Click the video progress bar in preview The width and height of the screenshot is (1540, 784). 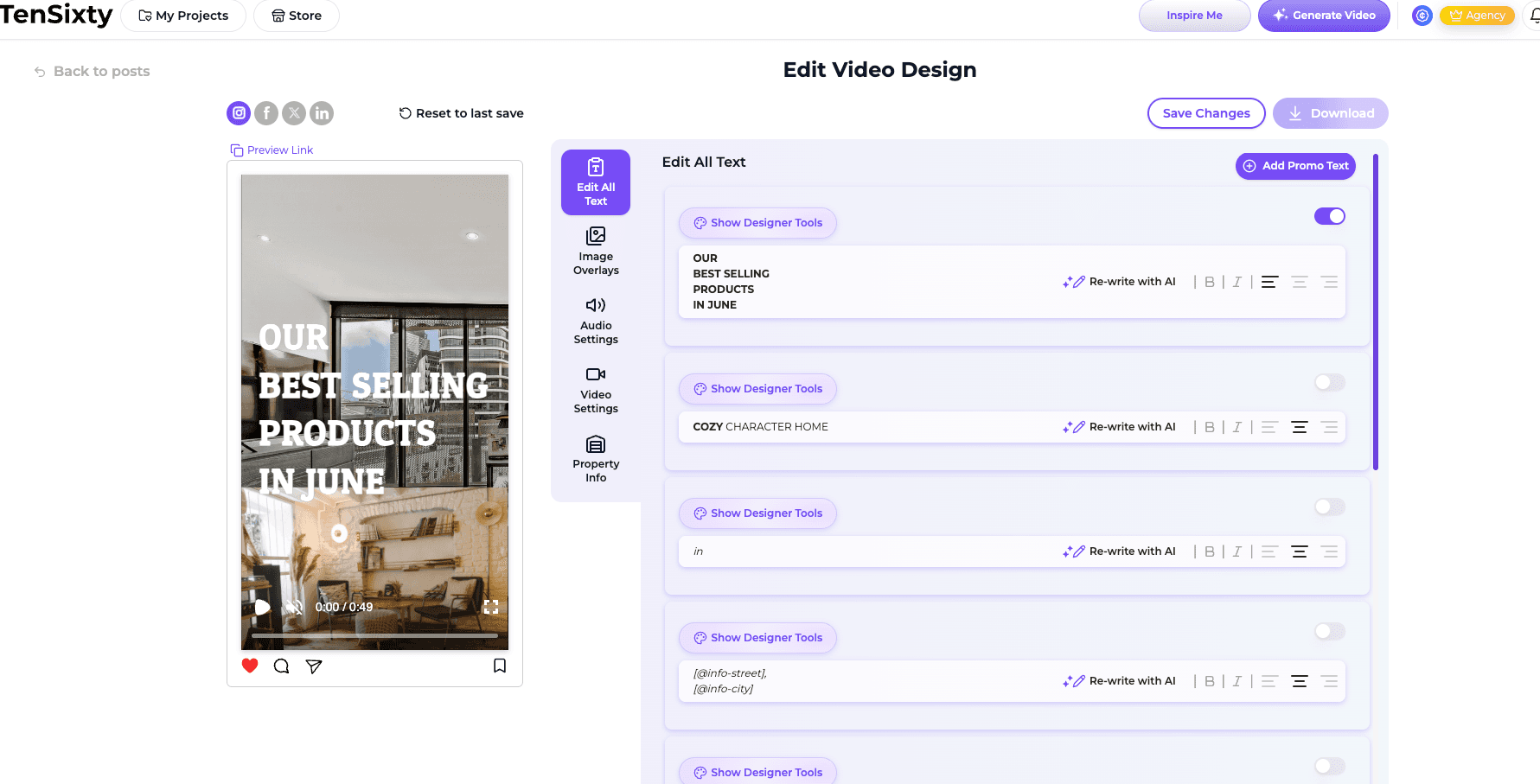click(x=374, y=635)
